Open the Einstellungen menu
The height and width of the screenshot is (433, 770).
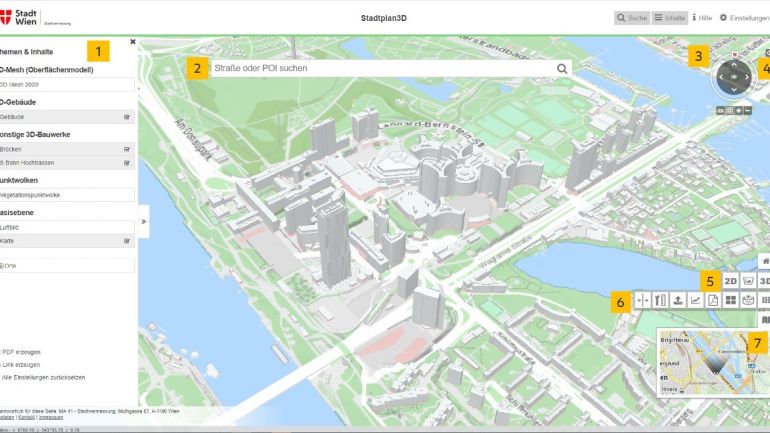click(744, 18)
